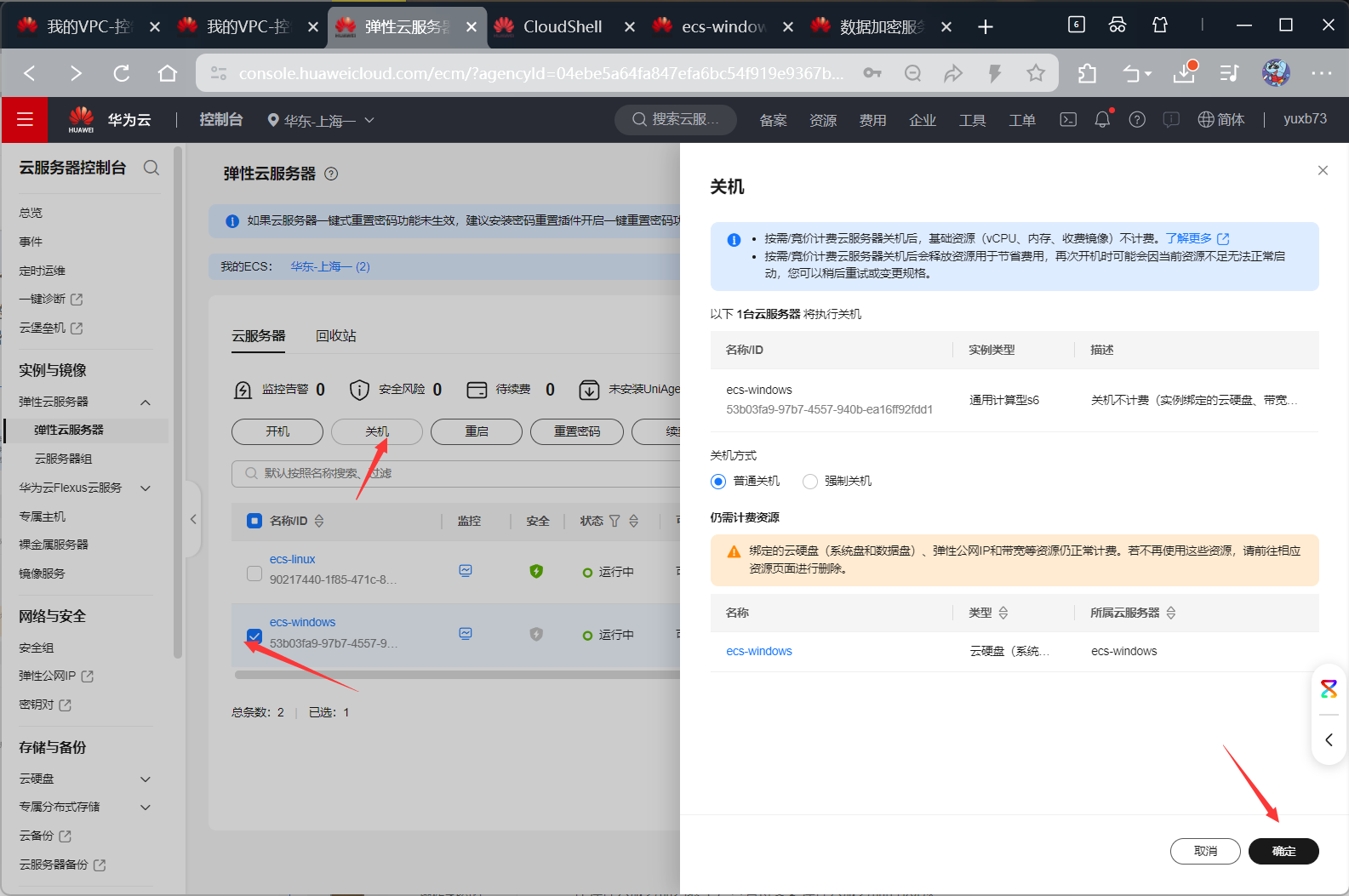Expand 华为云Flexus云服务 sidebar item
This screenshot has height=896, width=1349.
coord(146,488)
